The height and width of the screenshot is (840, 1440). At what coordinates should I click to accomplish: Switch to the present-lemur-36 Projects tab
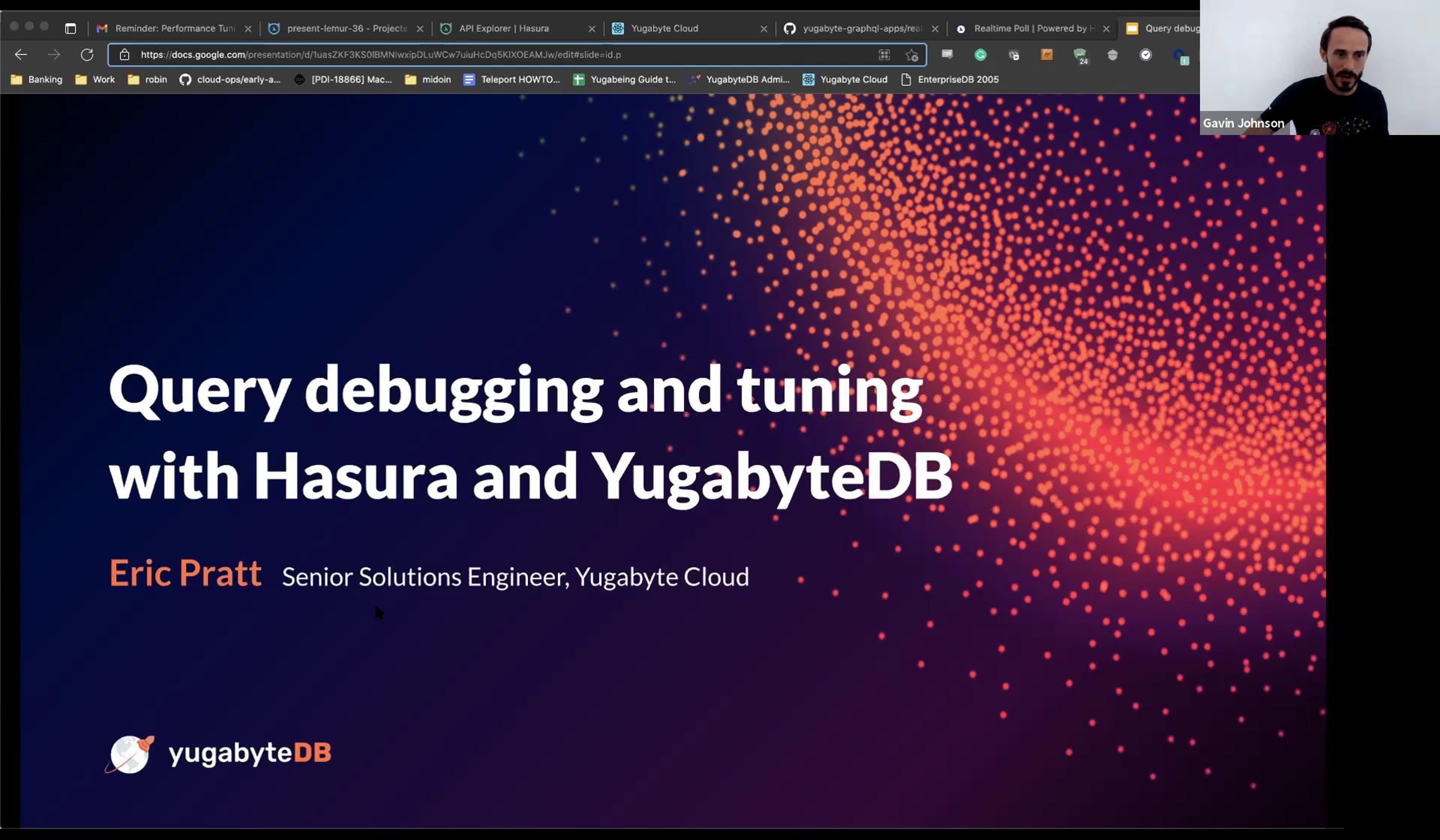click(345, 28)
